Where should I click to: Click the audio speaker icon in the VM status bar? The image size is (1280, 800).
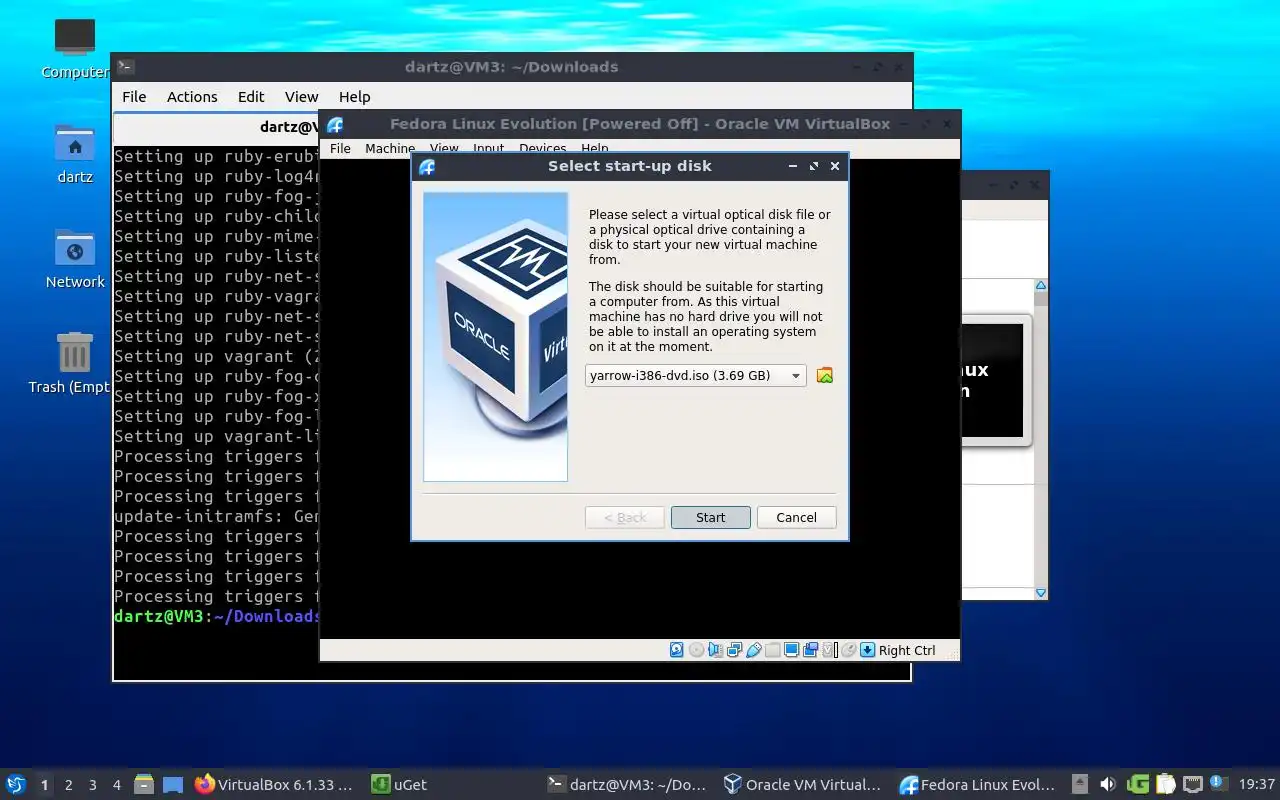coord(715,650)
